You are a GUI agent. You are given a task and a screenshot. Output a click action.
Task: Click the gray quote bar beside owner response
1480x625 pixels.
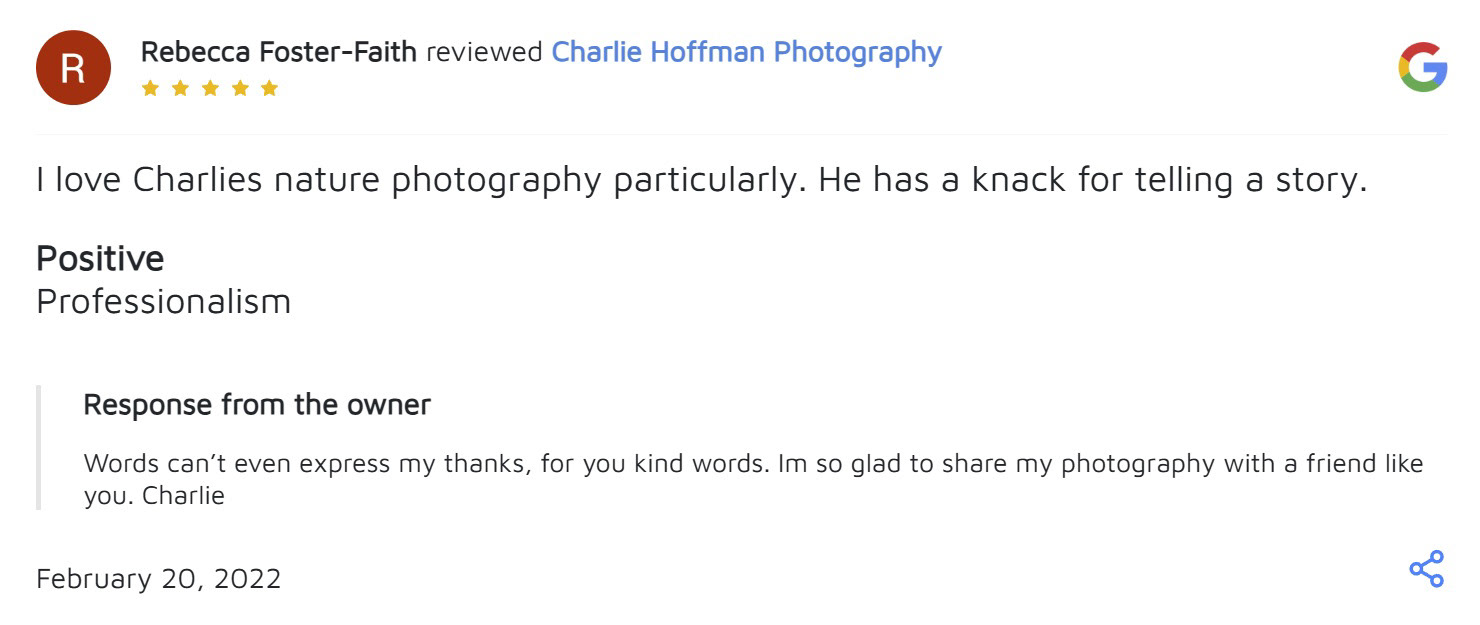pyautogui.click(x=39, y=447)
